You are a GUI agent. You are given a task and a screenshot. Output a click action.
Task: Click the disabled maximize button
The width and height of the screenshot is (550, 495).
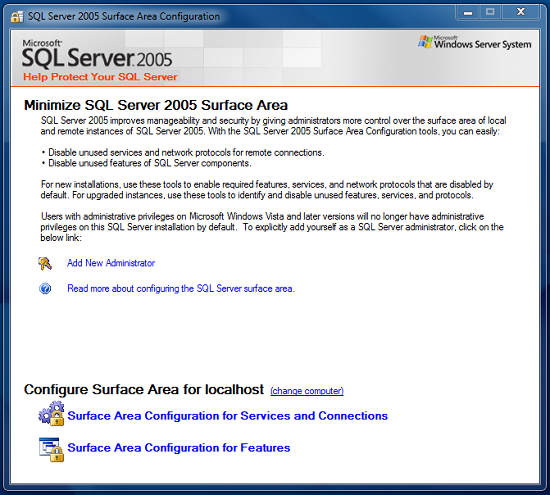point(490,12)
